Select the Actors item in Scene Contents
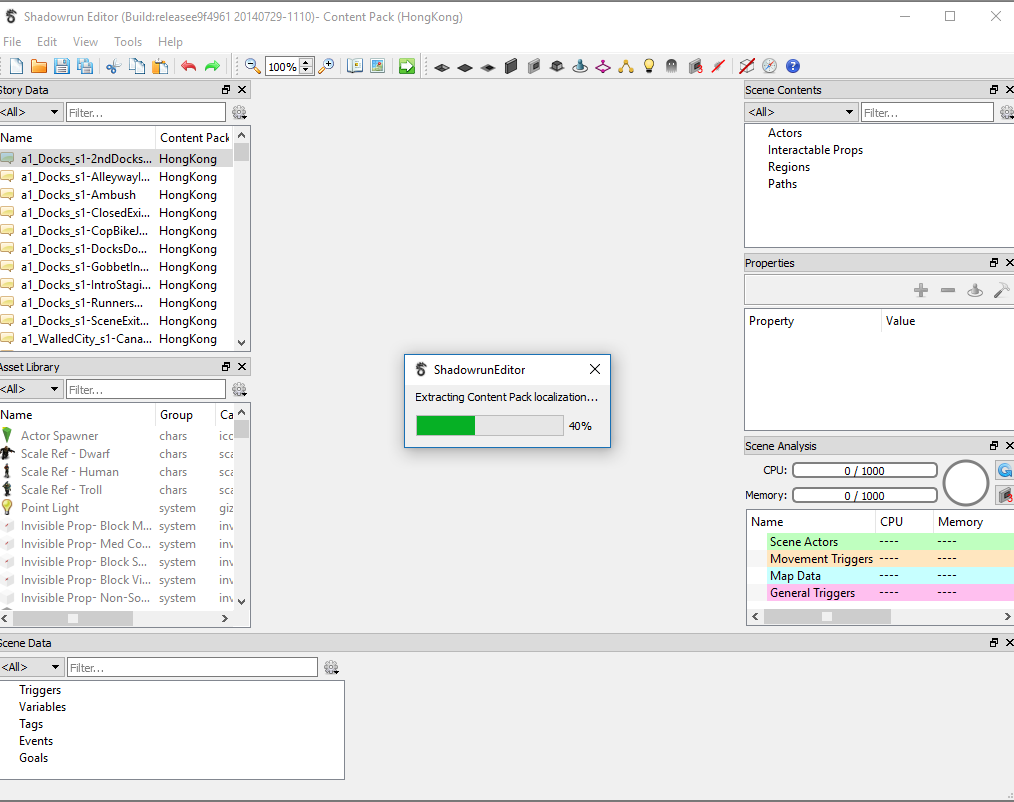This screenshot has width=1014, height=802. tap(784, 133)
